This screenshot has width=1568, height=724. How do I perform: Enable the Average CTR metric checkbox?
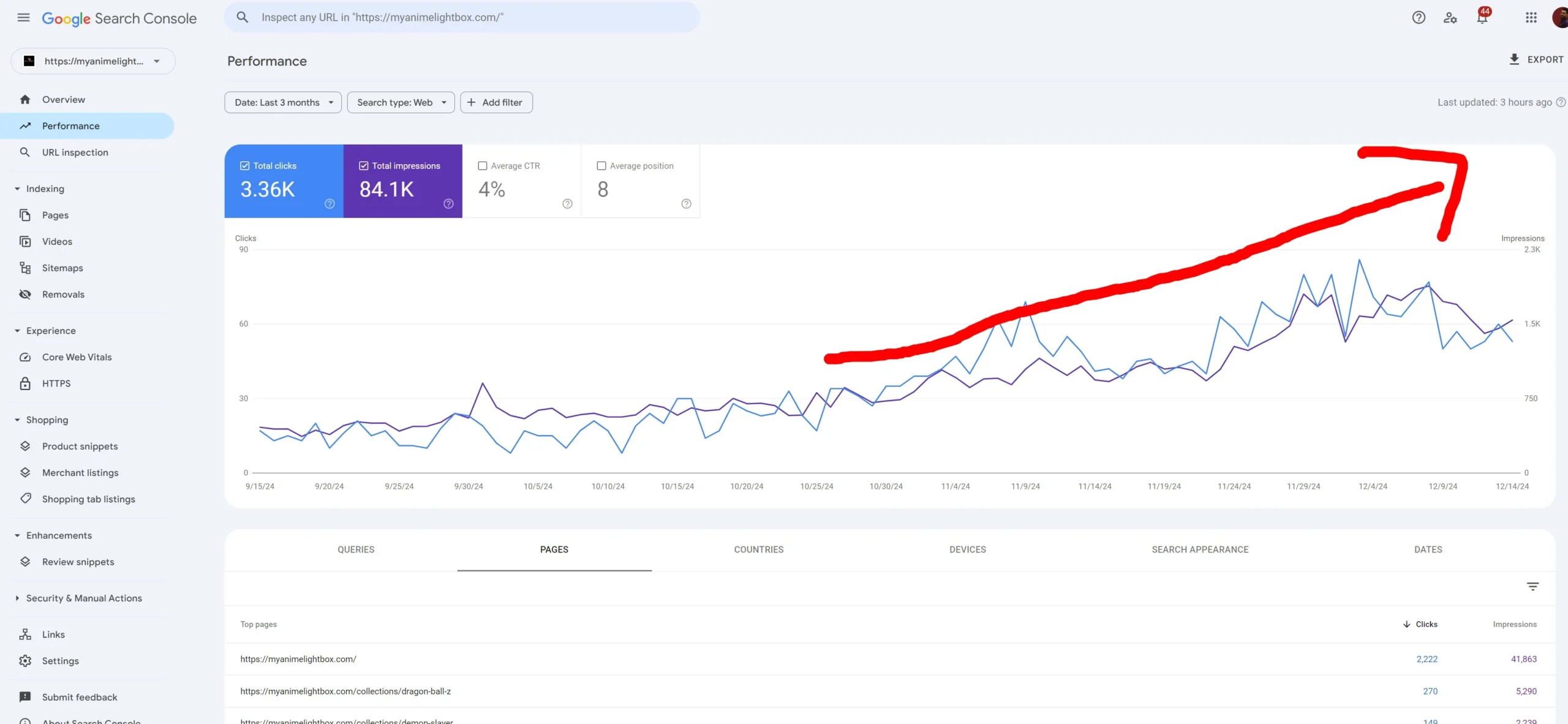[483, 165]
